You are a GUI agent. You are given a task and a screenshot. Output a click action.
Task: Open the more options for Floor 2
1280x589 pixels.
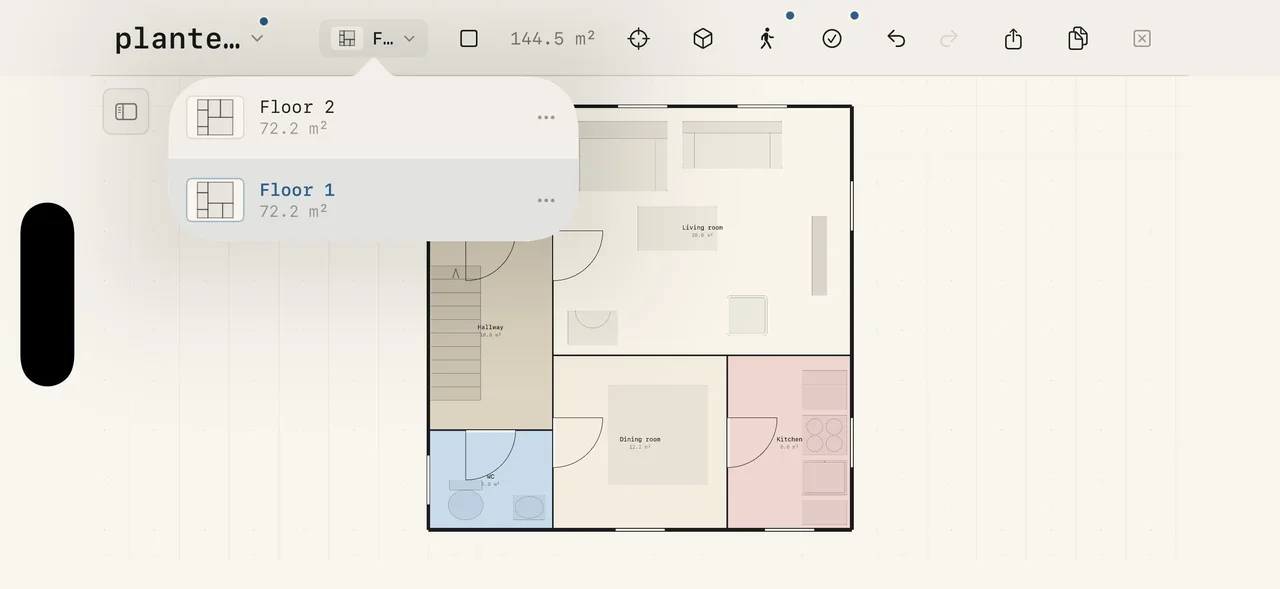point(546,117)
